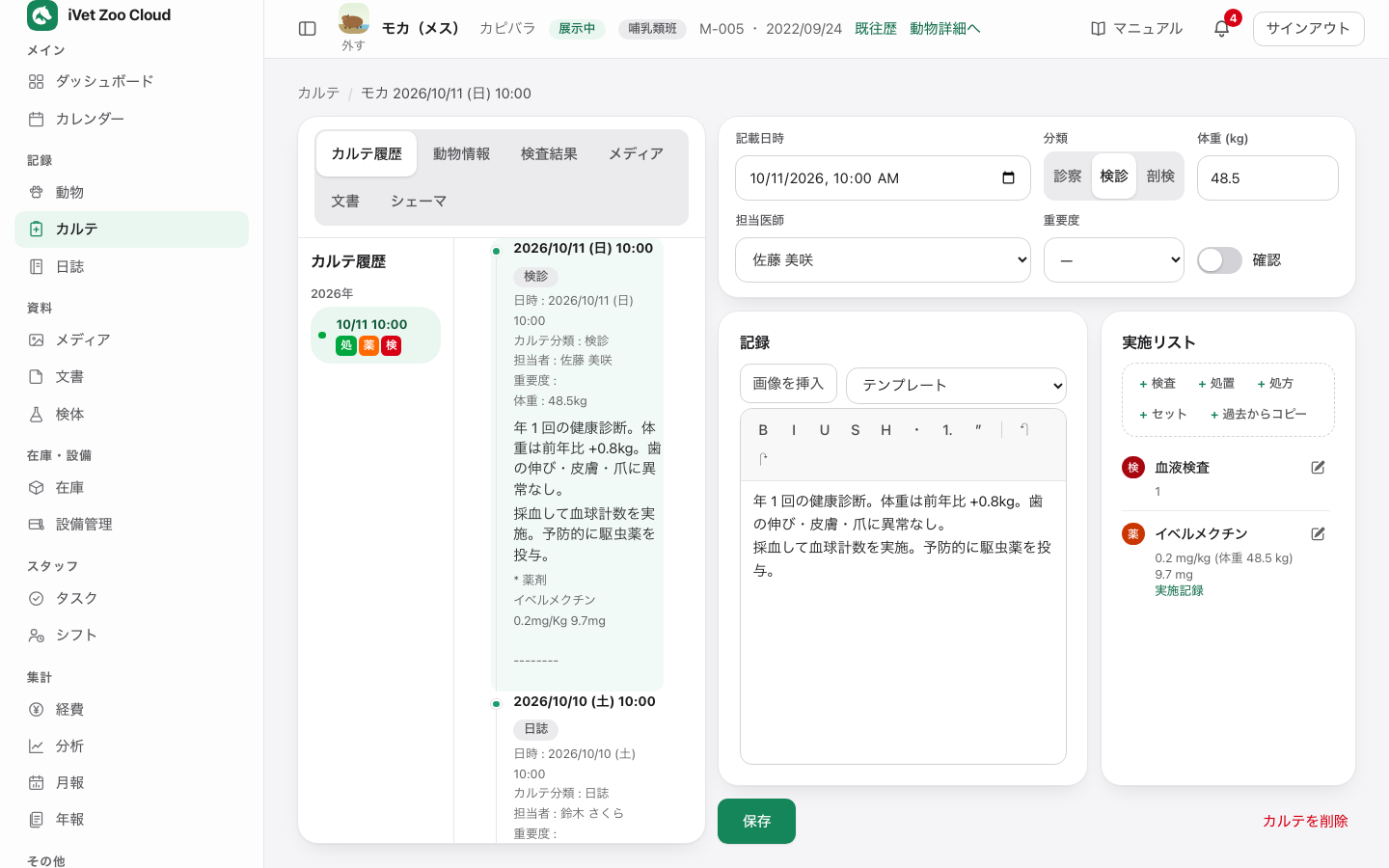Open マニュアル book icon
This screenshot has height=868, width=1389.
pyautogui.click(x=1098, y=29)
